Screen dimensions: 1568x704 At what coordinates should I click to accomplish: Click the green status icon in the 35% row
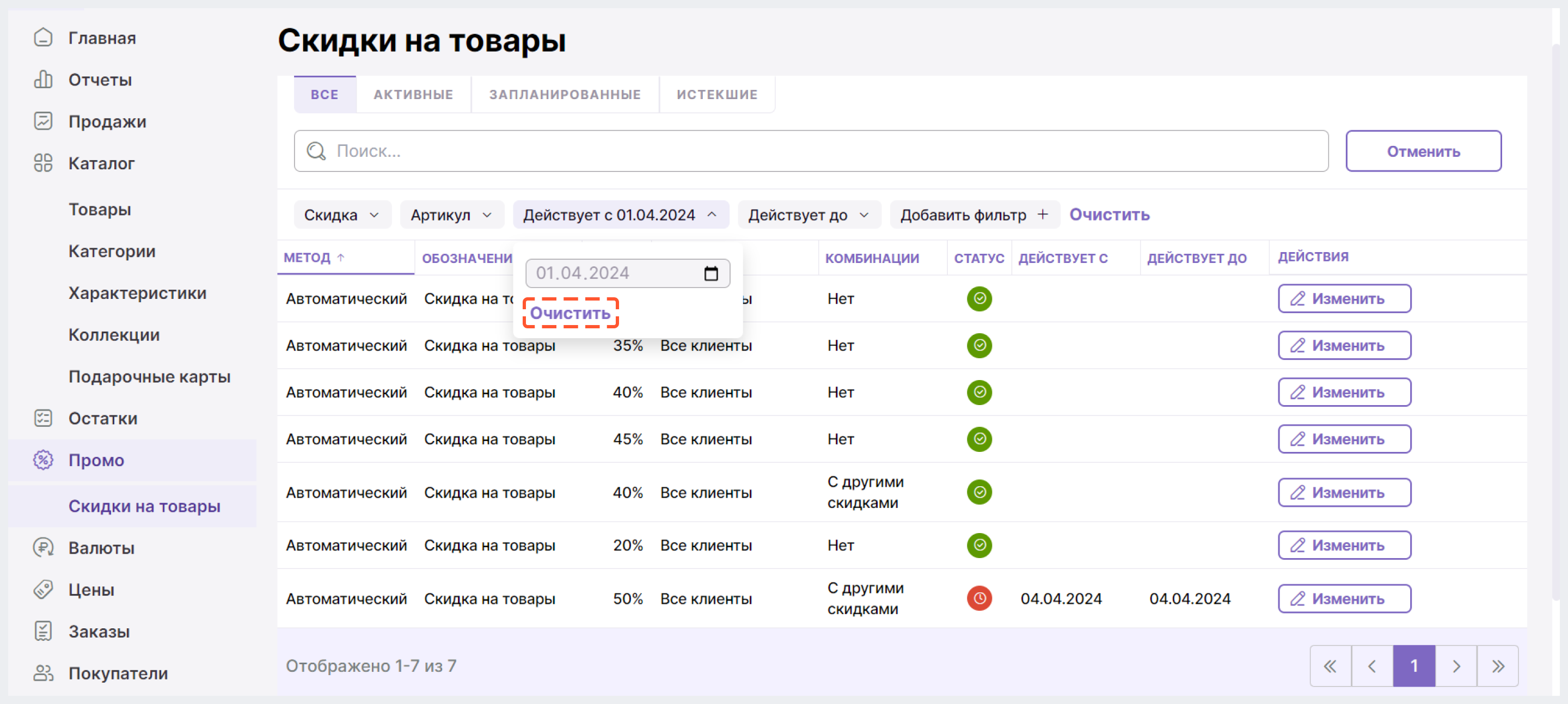pyautogui.click(x=979, y=346)
